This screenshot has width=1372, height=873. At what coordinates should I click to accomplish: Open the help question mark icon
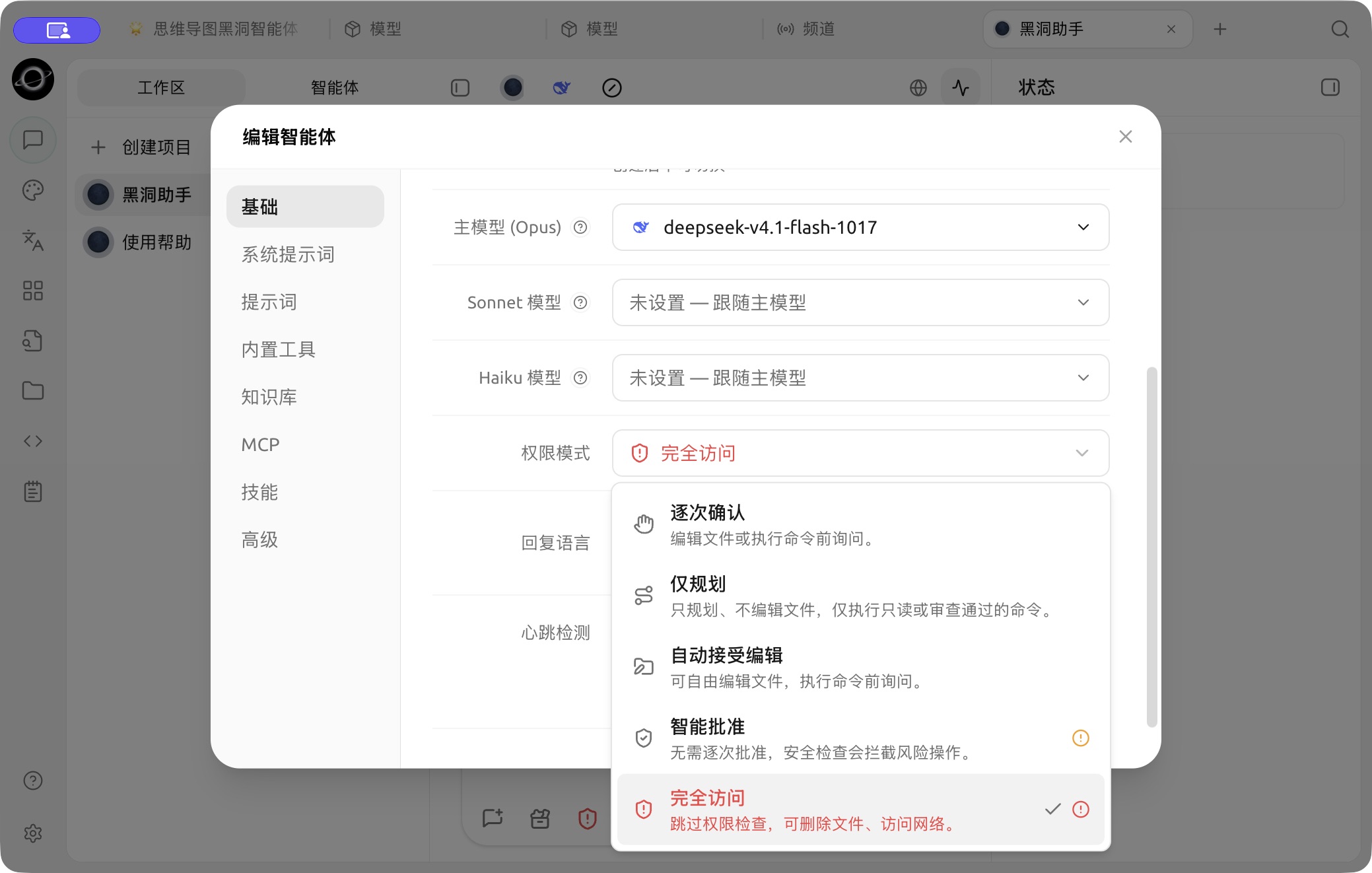point(33,781)
